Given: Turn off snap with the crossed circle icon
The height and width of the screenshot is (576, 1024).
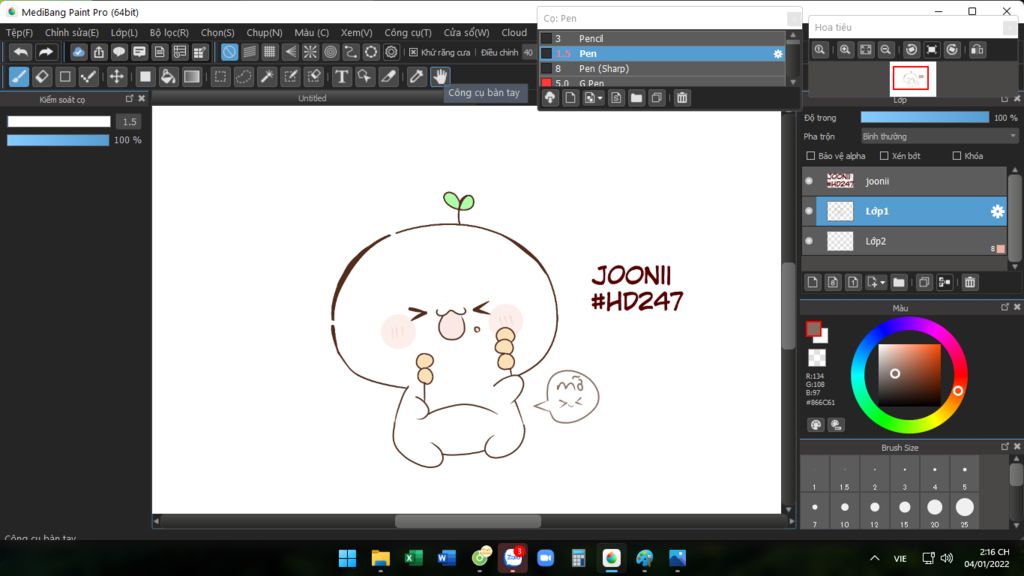Looking at the screenshot, I should pos(229,52).
